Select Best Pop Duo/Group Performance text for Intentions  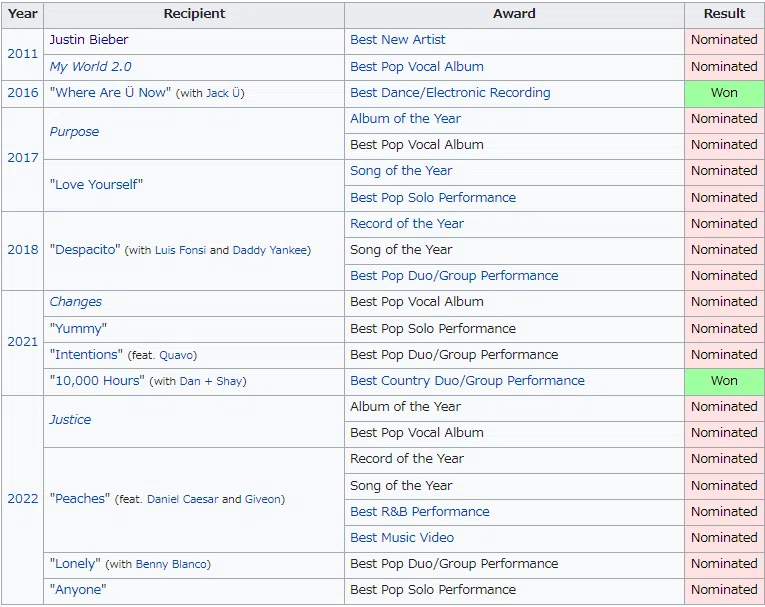[x=454, y=355]
